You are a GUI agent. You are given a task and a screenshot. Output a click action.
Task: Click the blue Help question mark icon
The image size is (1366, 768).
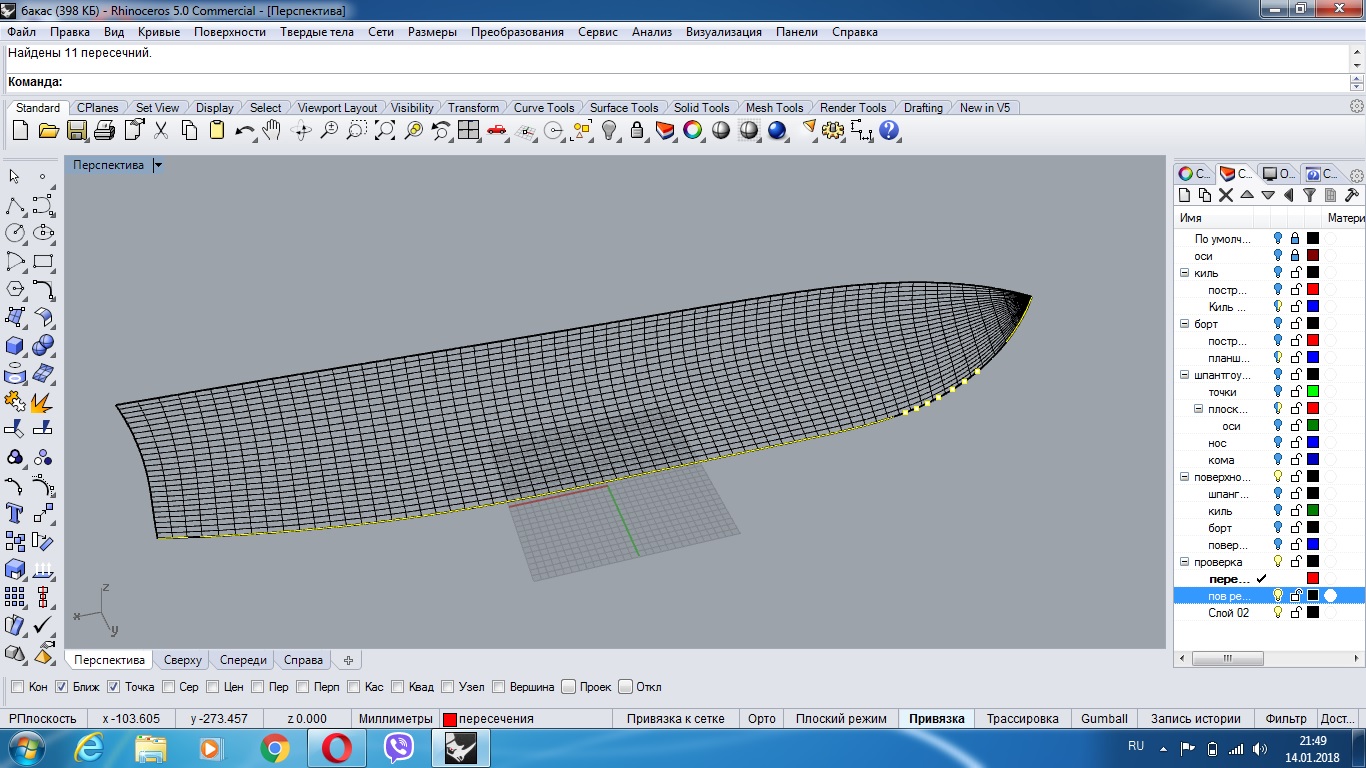(889, 130)
